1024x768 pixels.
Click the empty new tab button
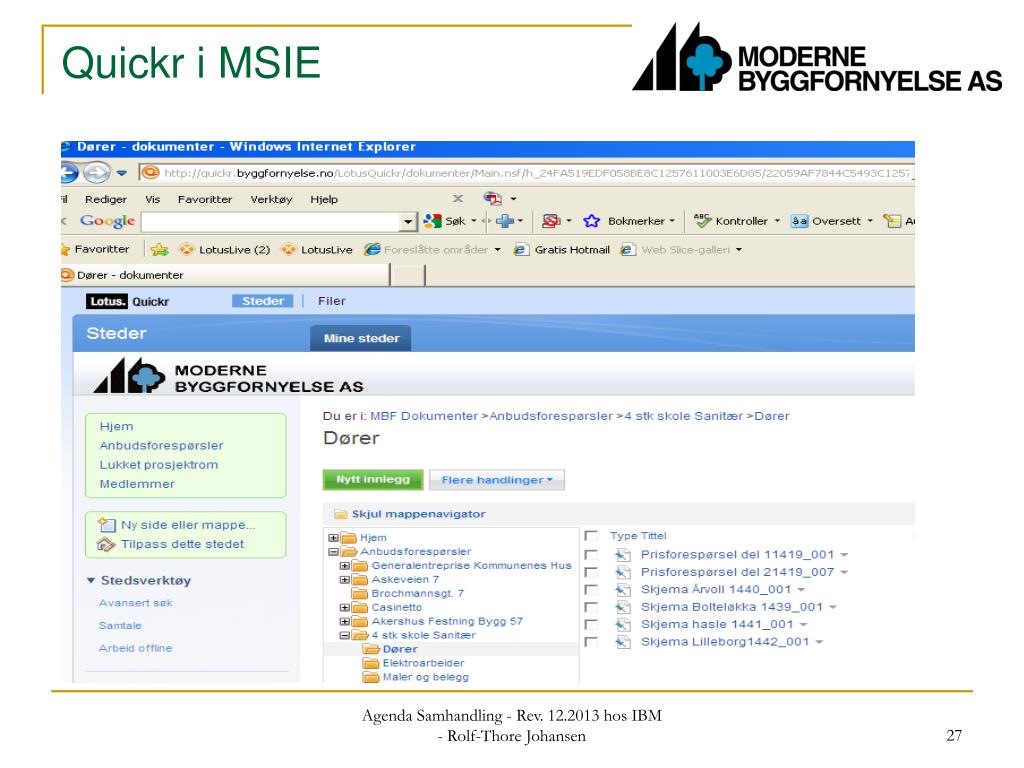pos(409,275)
